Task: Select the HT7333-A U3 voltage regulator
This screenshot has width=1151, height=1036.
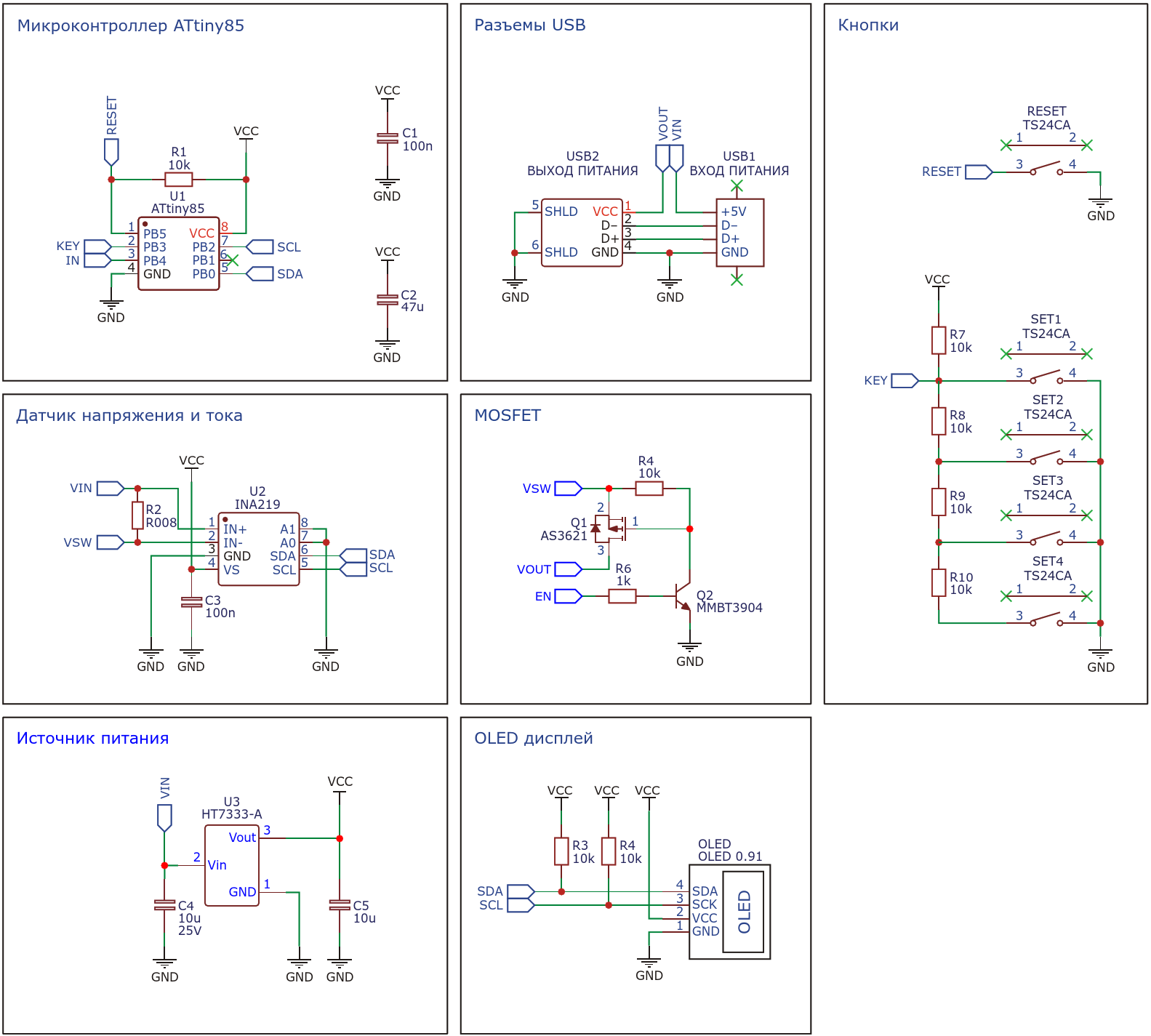Action: tap(232, 865)
